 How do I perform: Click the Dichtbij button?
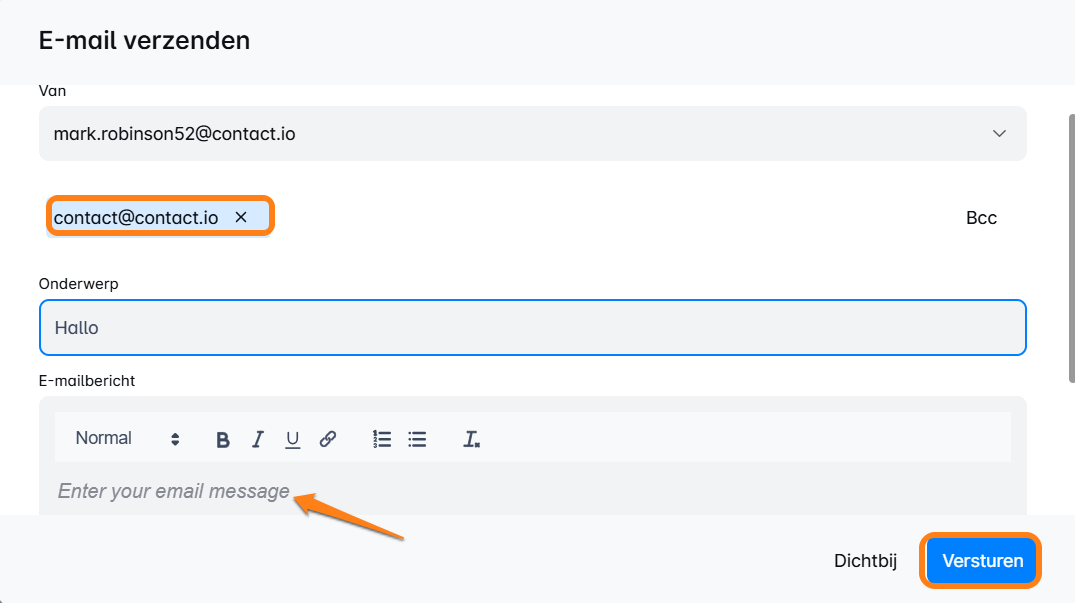[x=868, y=561]
